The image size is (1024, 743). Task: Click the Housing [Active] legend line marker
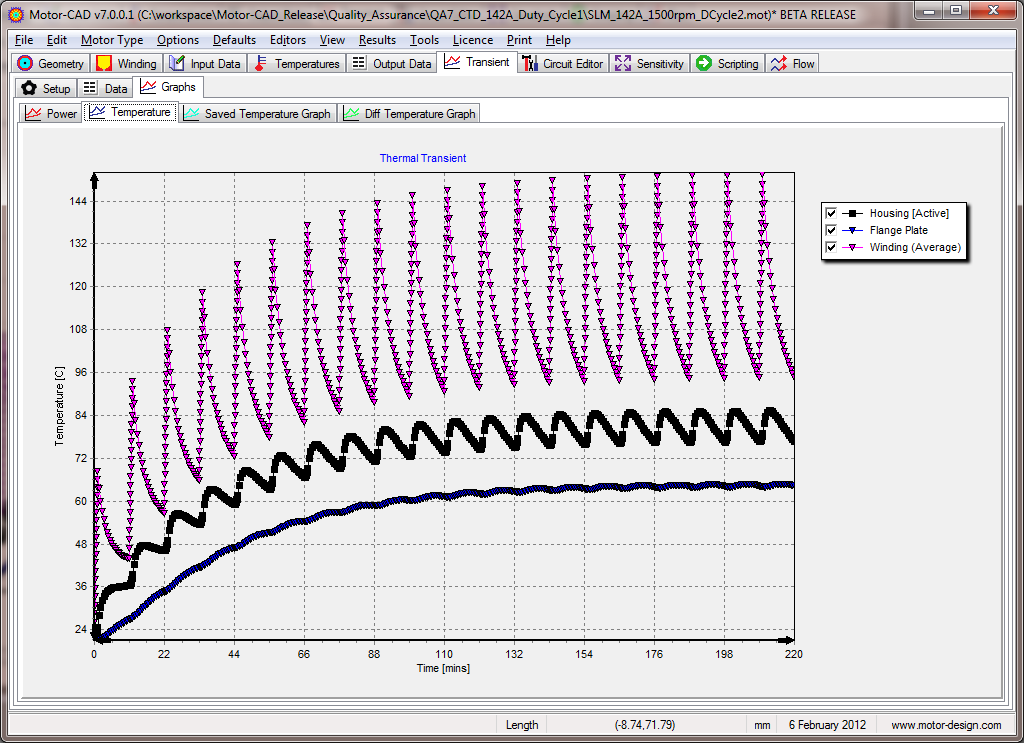tap(853, 213)
